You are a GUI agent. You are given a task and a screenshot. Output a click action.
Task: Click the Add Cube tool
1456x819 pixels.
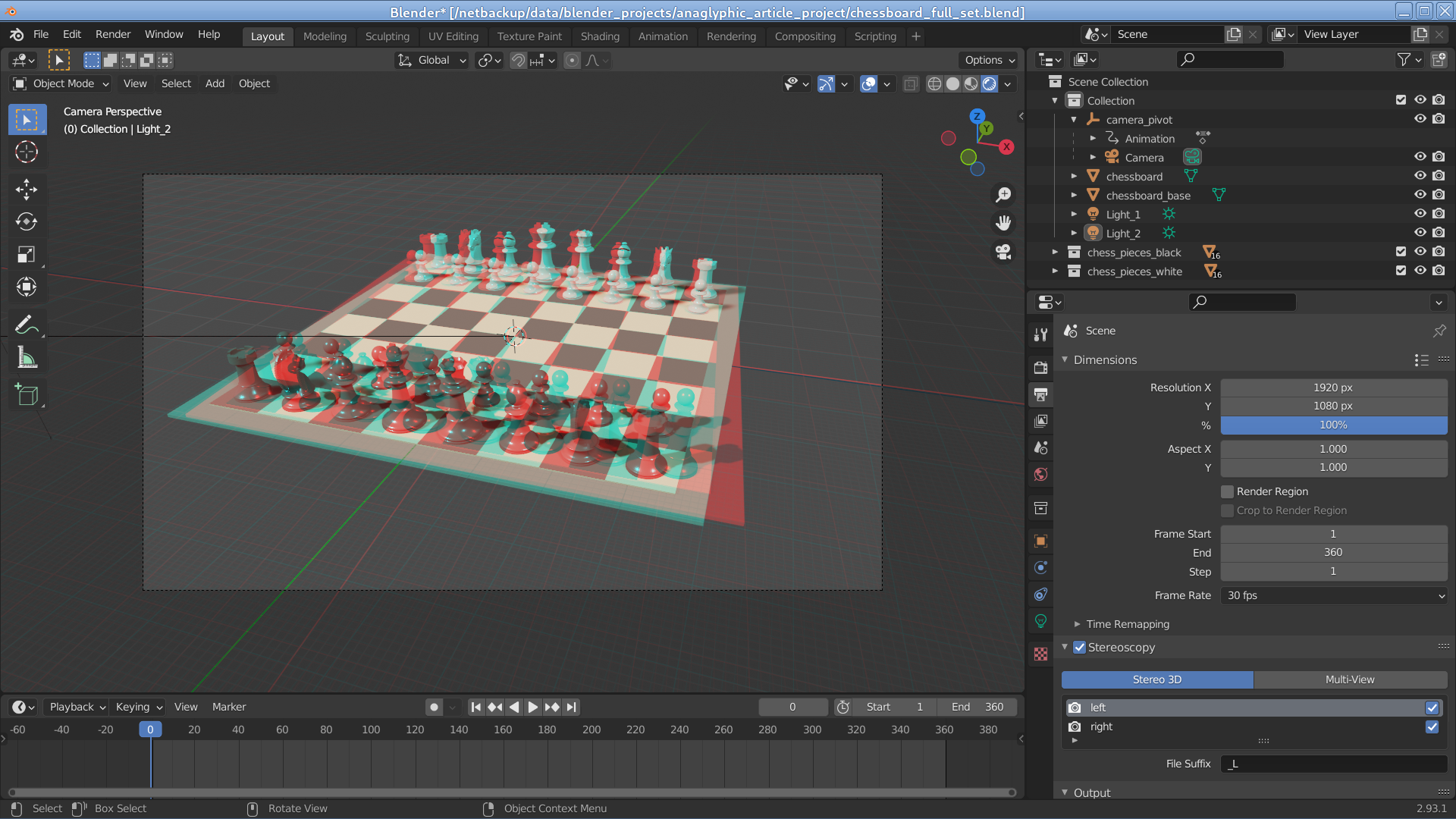point(27,395)
